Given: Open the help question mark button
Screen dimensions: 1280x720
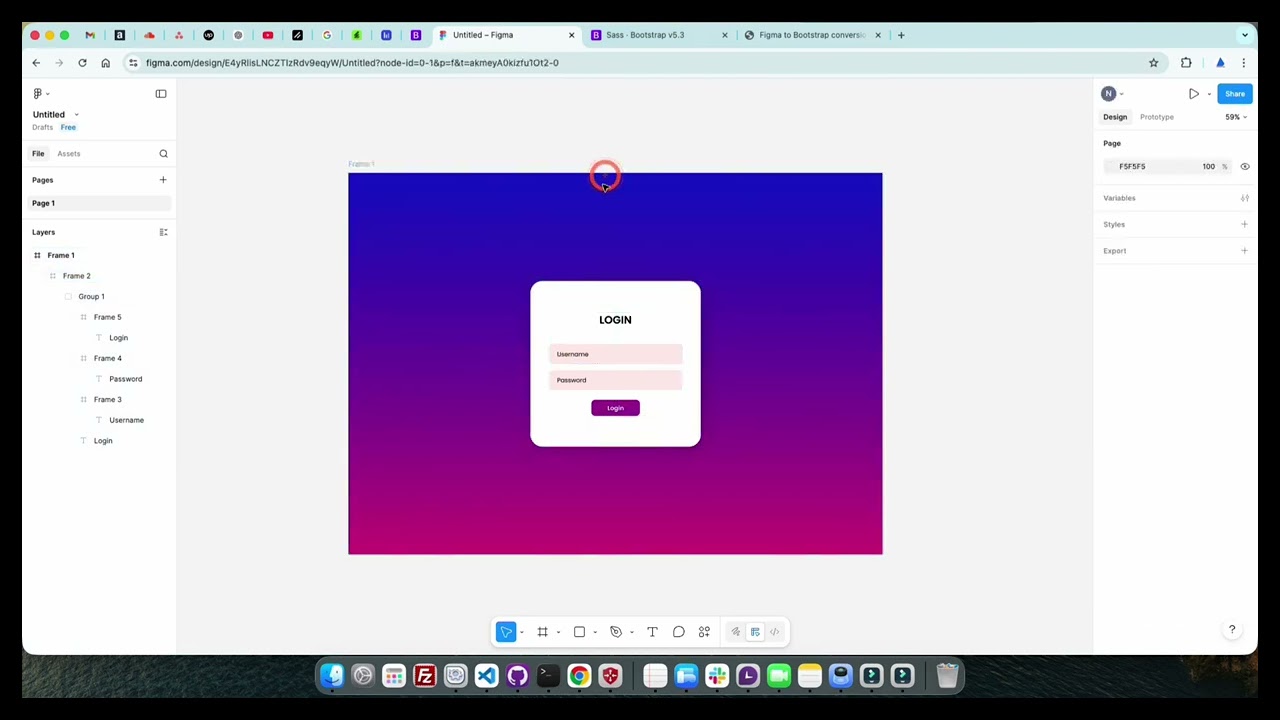Looking at the screenshot, I should [1232, 630].
